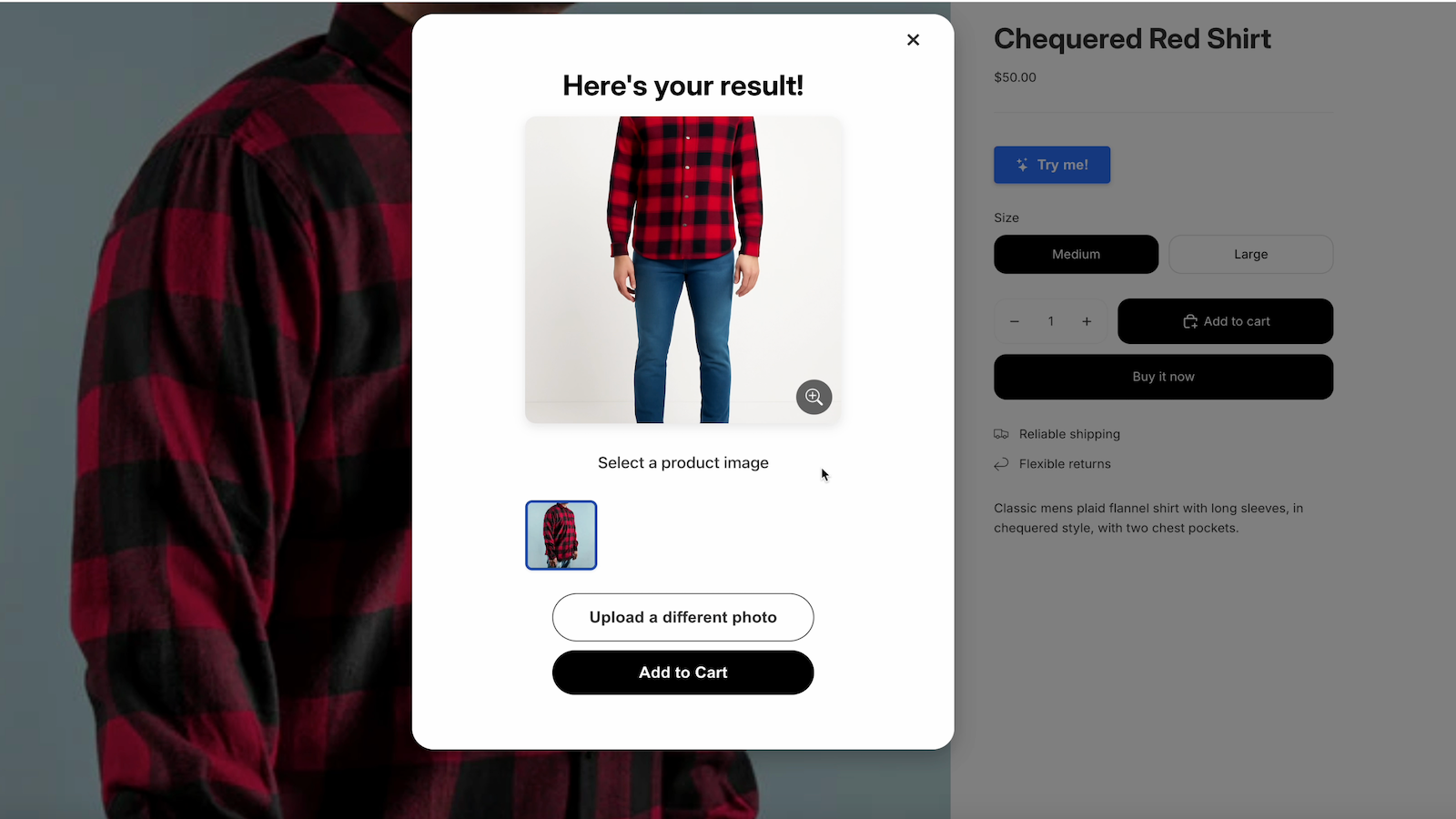Click the Chequered Red Shirt title
The width and height of the screenshot is (1456, 819).
[x=1132, y=39]
